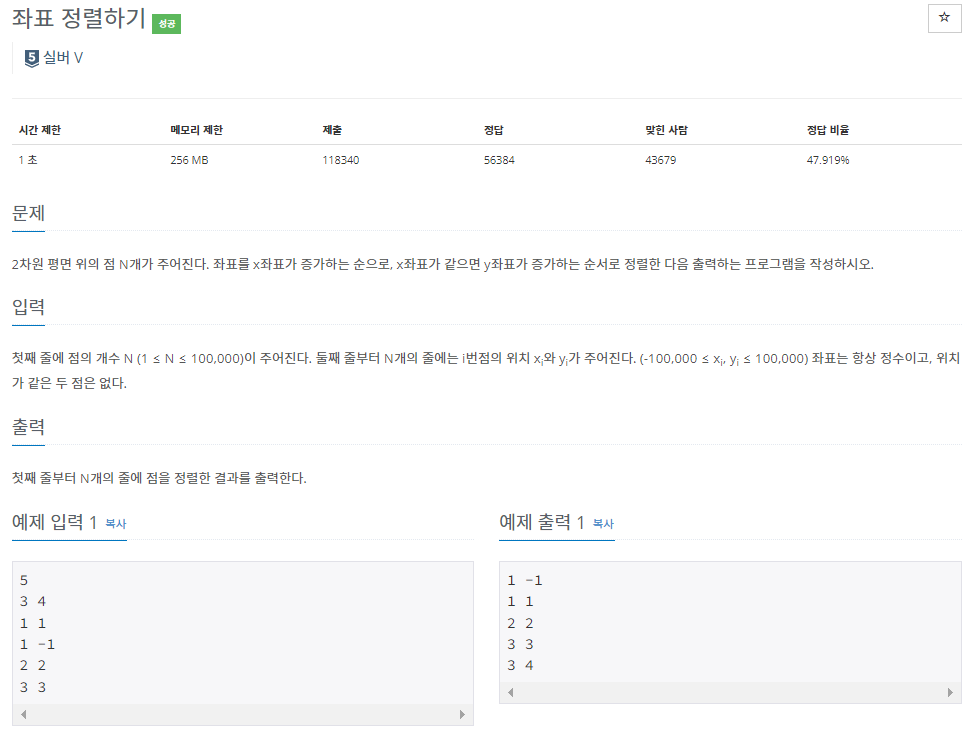Copy example output 1 via 복사 link
Viewport: 972px width, 742px height.
603,524
